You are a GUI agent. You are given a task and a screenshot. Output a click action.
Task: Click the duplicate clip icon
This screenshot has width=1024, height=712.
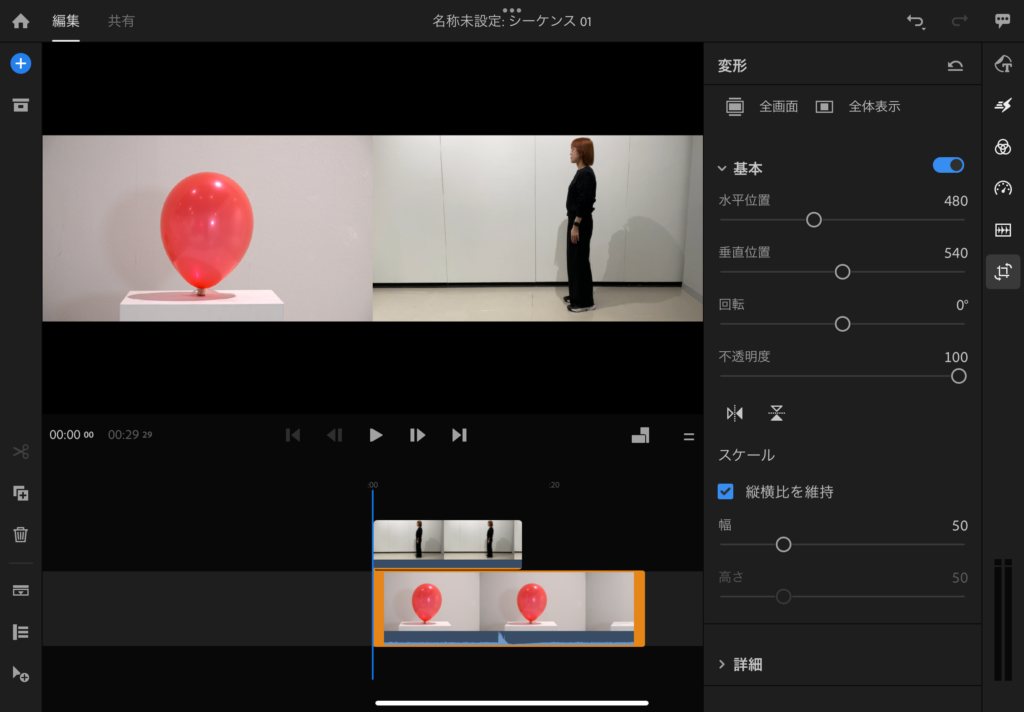click(x=21, y=493)
